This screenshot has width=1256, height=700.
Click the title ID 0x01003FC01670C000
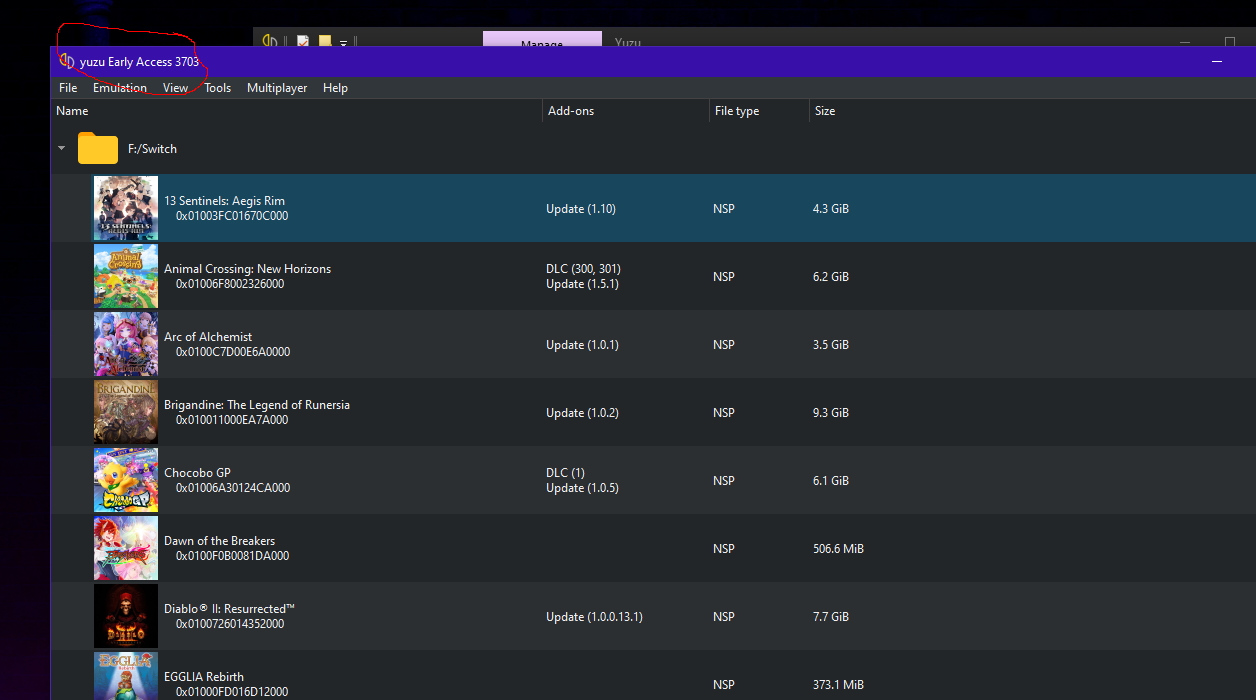(x=232, y=216)
